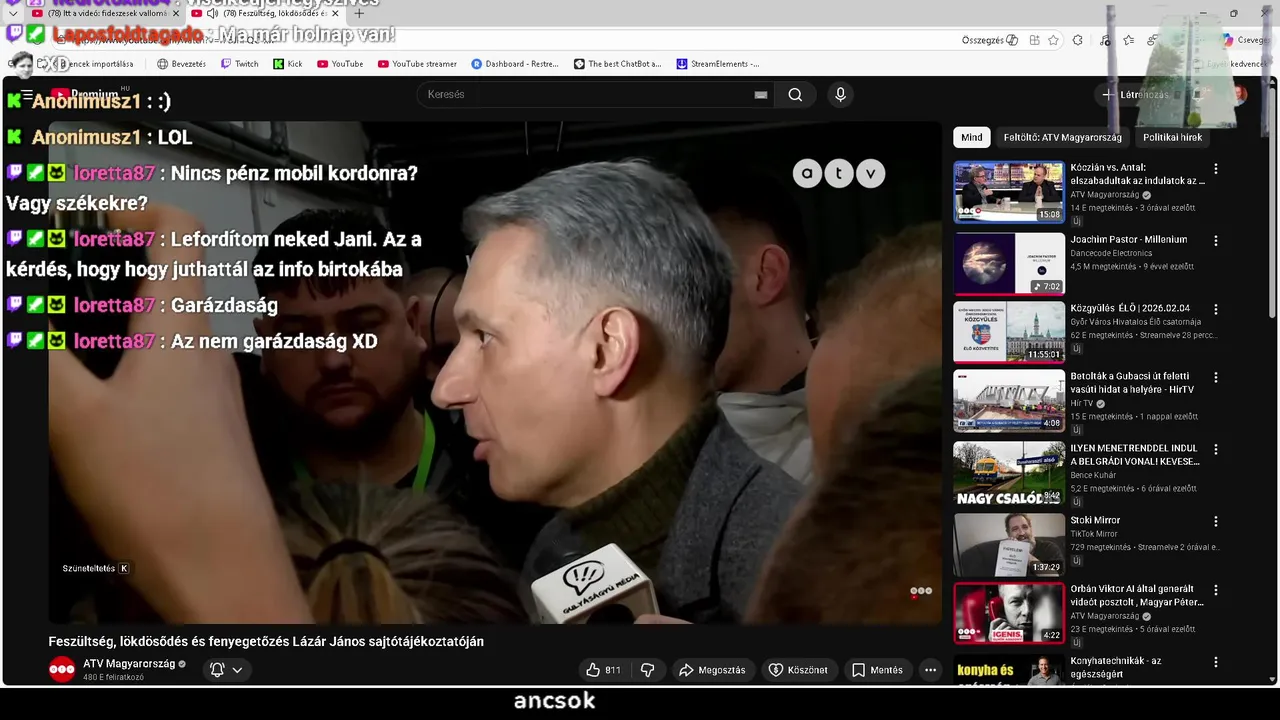
Task: Close the Feszültség, lökdösődés browser tab
Action: (x=336, y=14)
